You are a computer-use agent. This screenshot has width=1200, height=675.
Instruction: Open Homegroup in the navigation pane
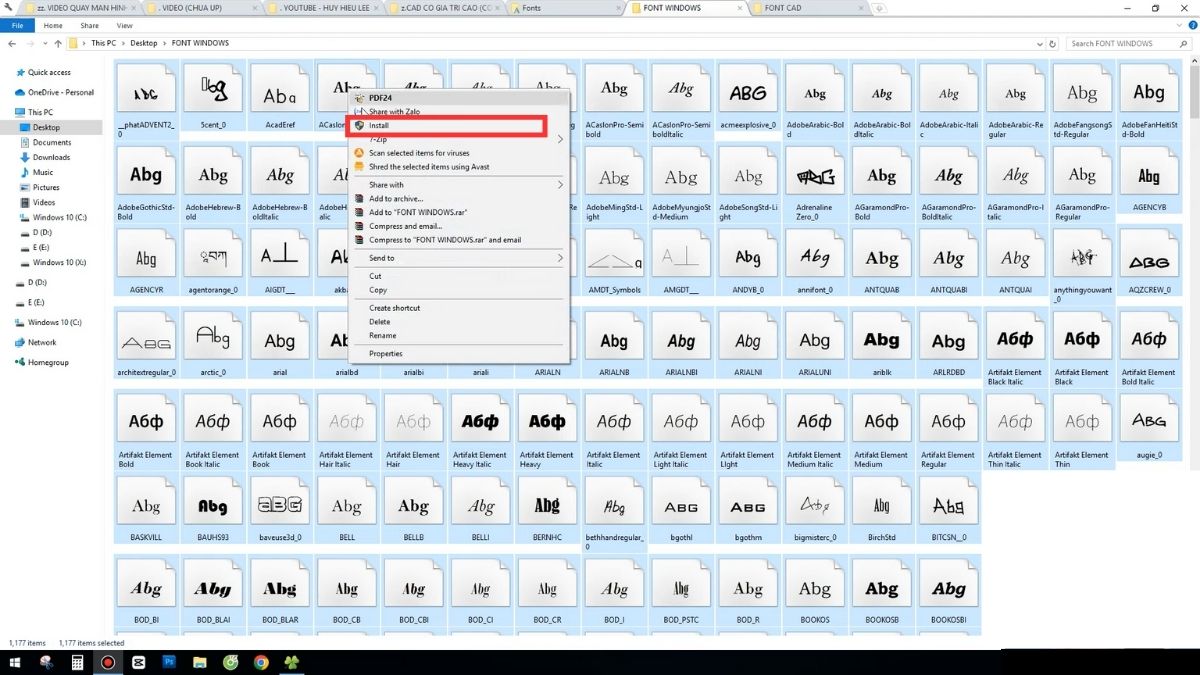tap(48, 362)
